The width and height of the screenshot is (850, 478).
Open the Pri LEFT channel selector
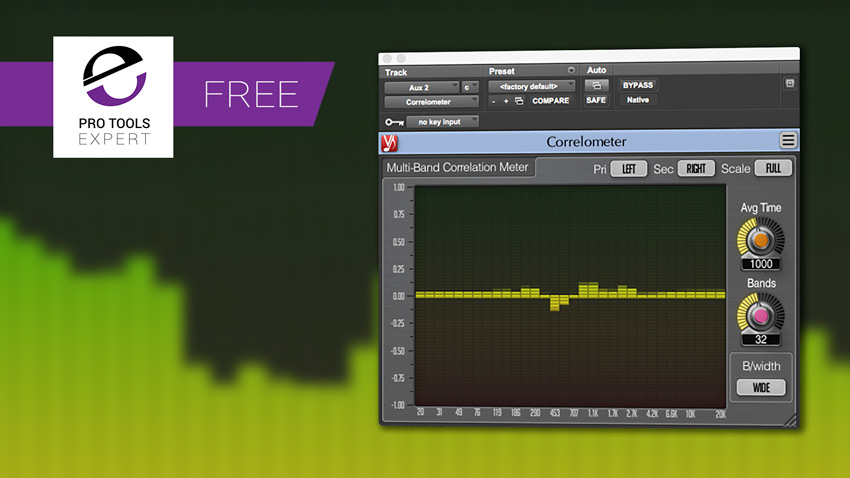[628, 169]
